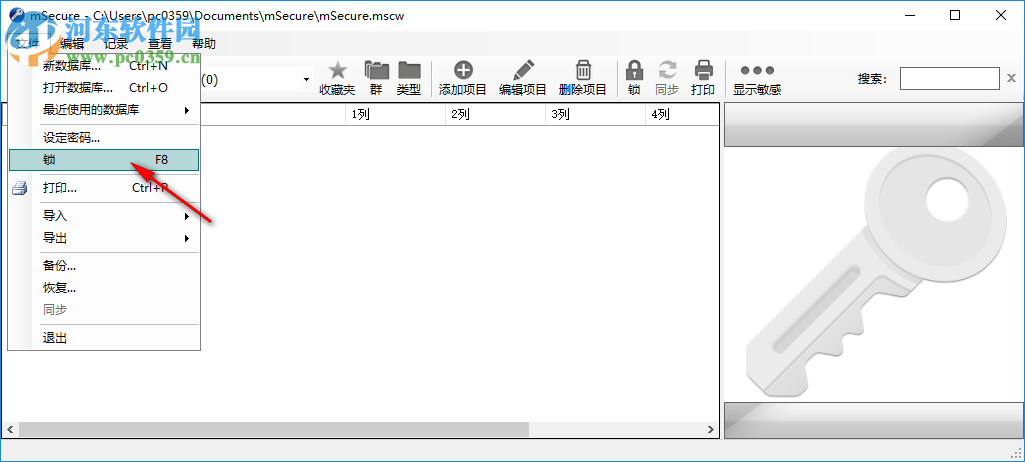Open the 帮助 menu

coord(203,44)
